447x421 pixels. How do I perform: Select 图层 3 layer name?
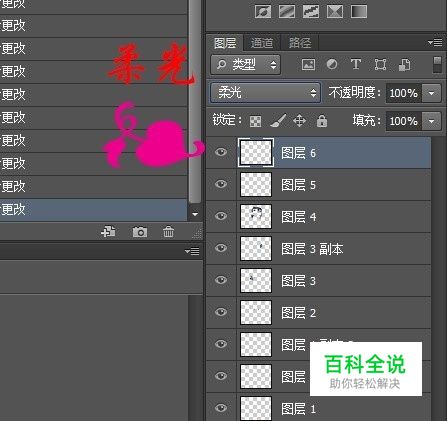point(298,281)
